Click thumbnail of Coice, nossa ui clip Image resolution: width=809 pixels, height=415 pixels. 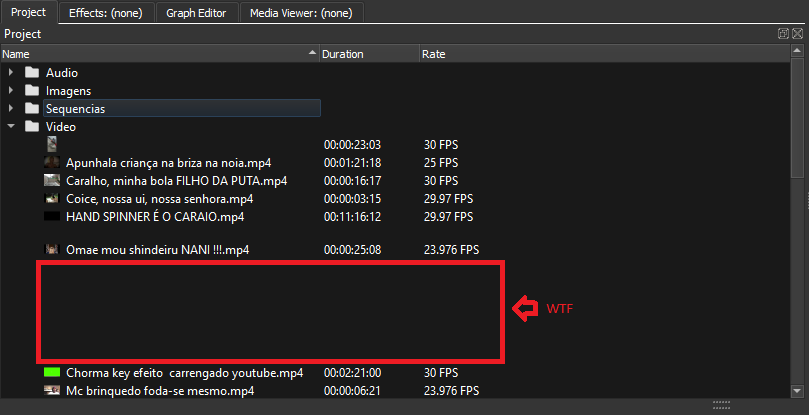(52, 198)
